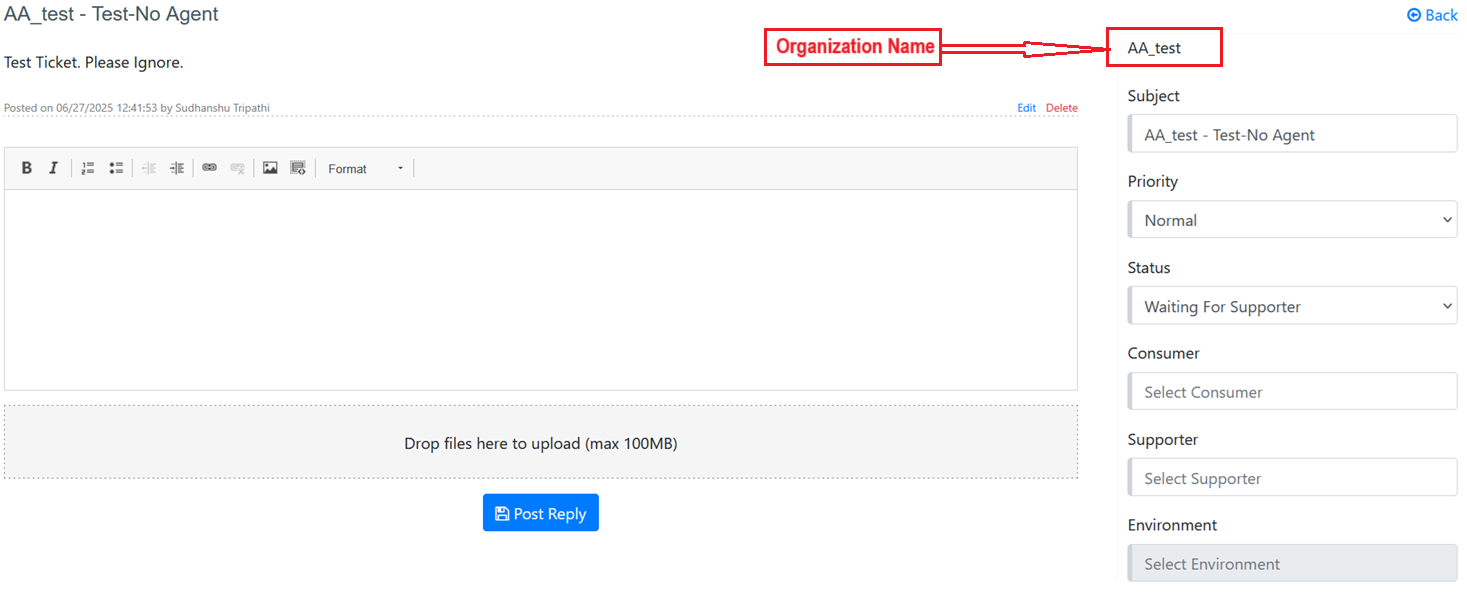
Task: Insert a bulleted list
Action: point(116,168)
